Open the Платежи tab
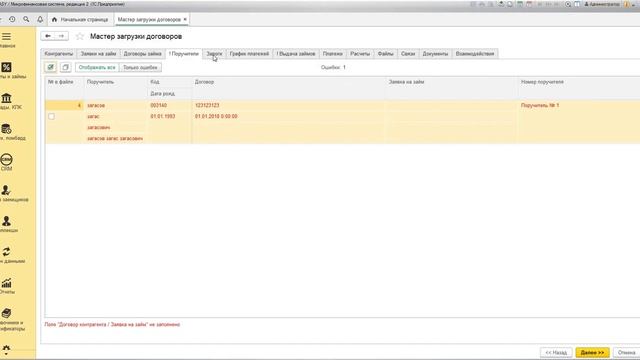Viewport: 640px width, 360px height. click(x=333, y=54)
